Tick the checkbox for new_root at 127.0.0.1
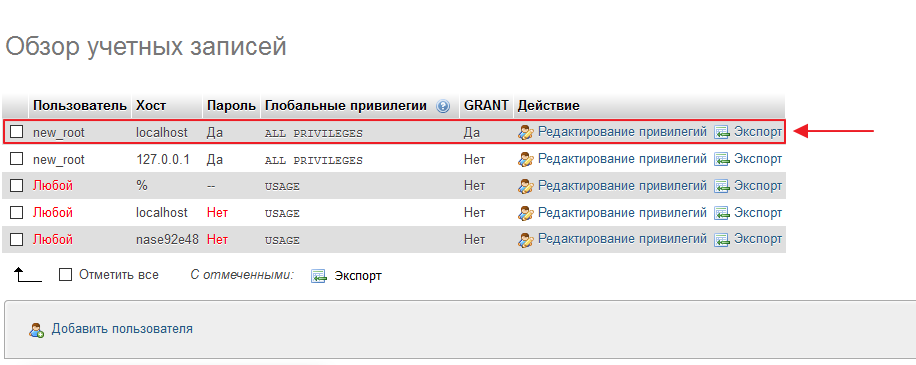916x365 pixels. [17, 159]
